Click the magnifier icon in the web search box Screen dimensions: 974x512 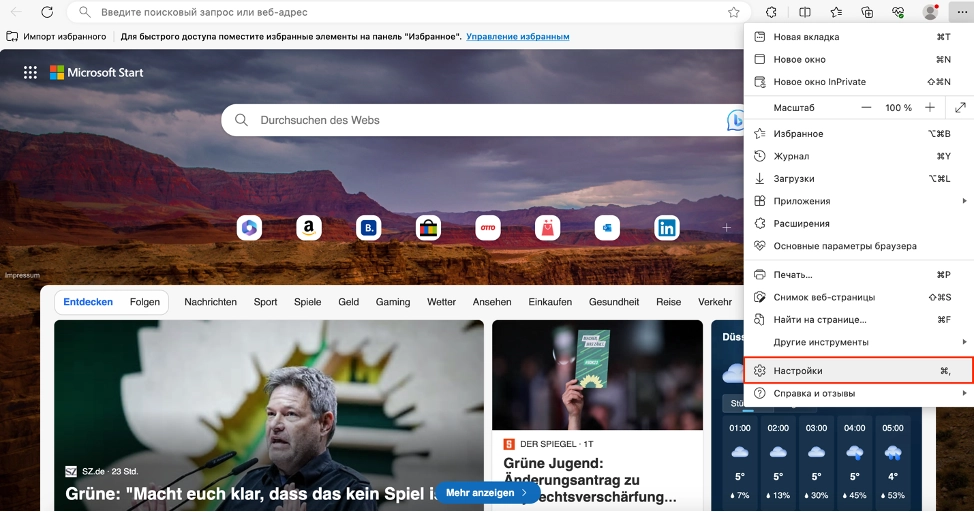click(242, 120)
